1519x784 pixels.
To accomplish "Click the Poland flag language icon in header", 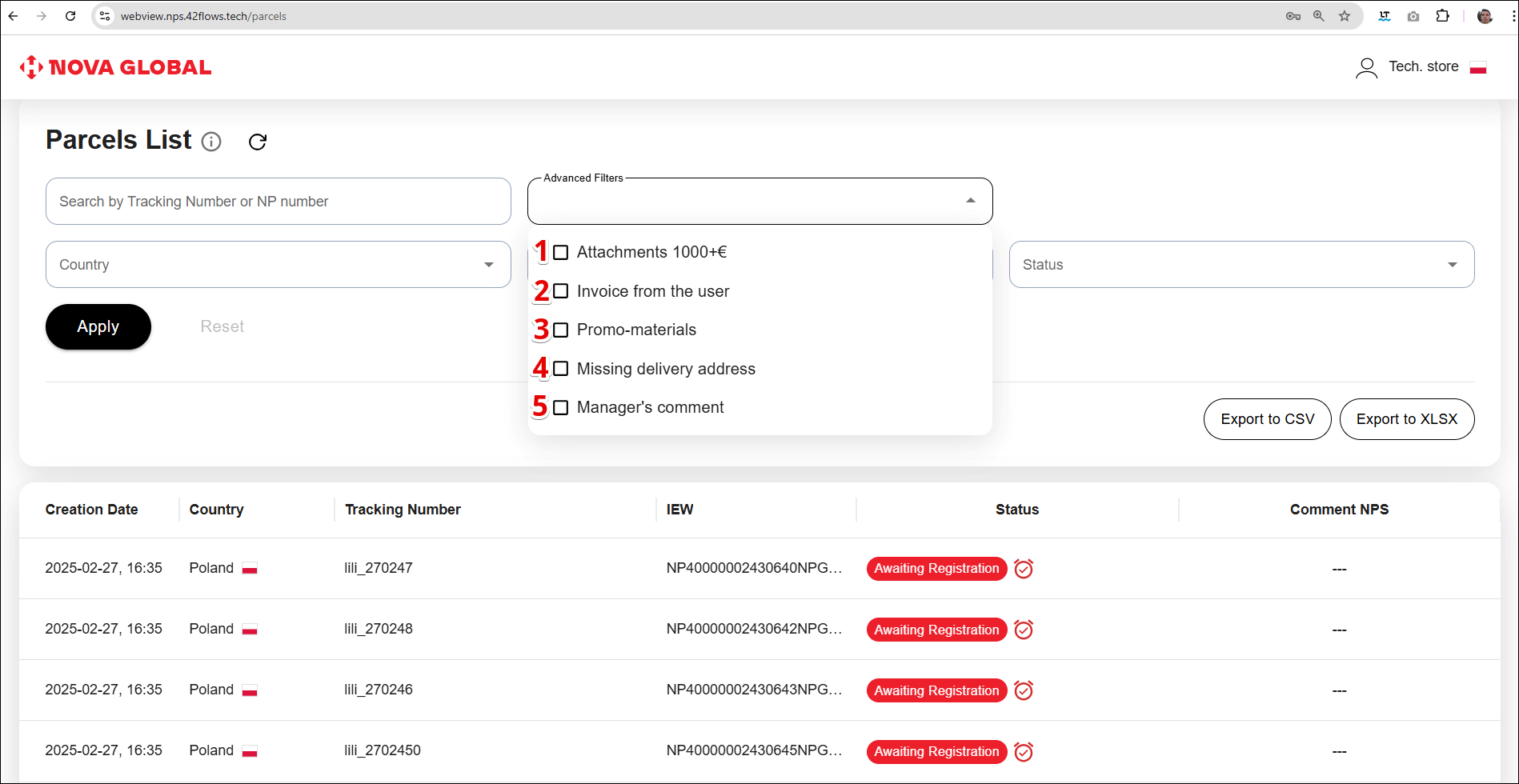I will pos(1478,68).
